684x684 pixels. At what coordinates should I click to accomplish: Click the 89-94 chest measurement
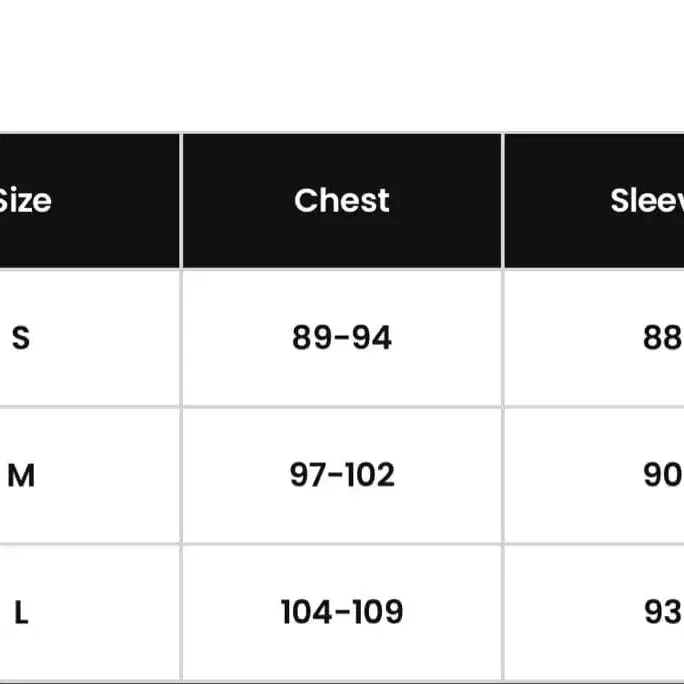(342, 338)
